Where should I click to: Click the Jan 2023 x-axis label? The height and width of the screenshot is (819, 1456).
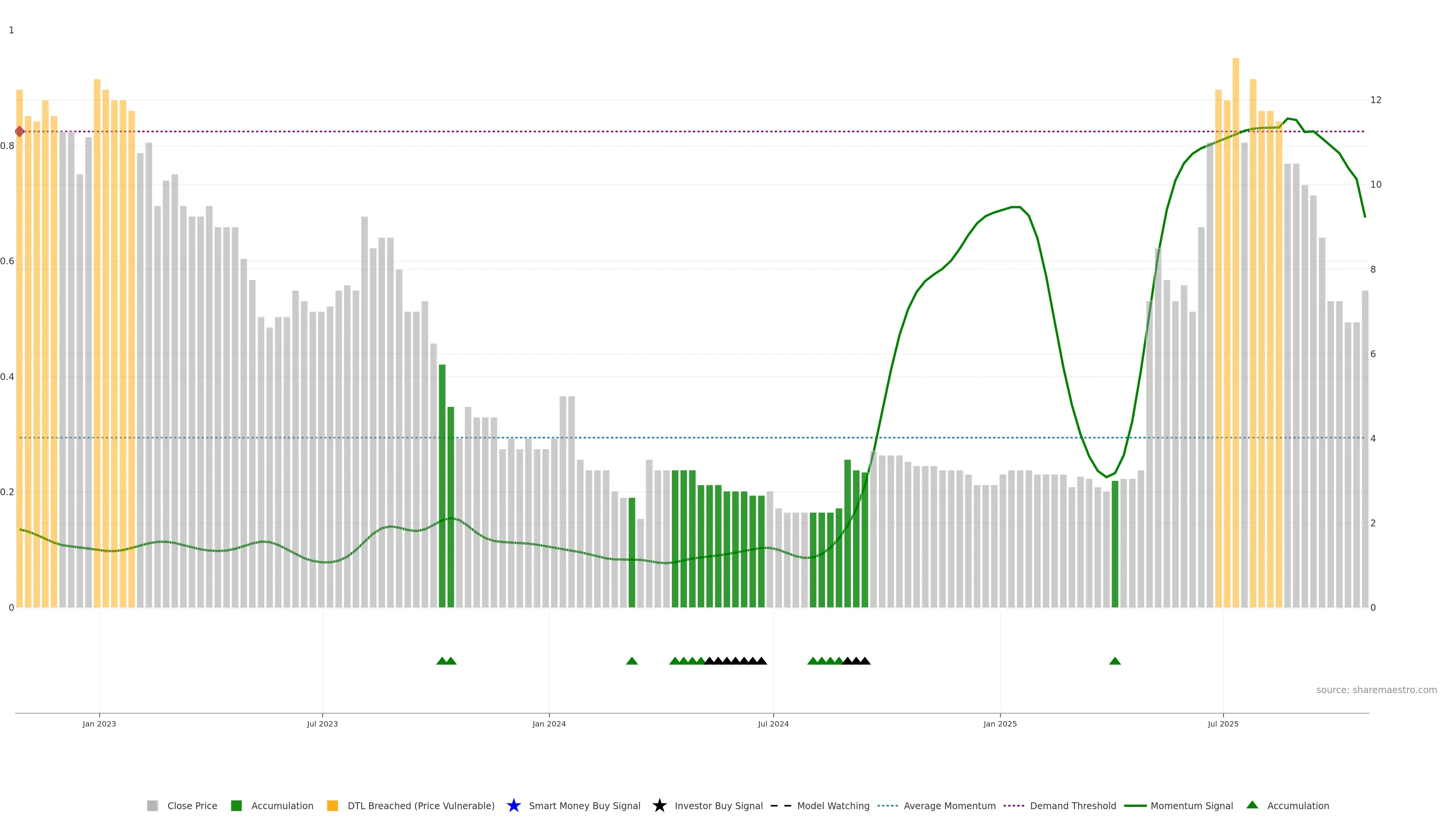click(99, 723)
